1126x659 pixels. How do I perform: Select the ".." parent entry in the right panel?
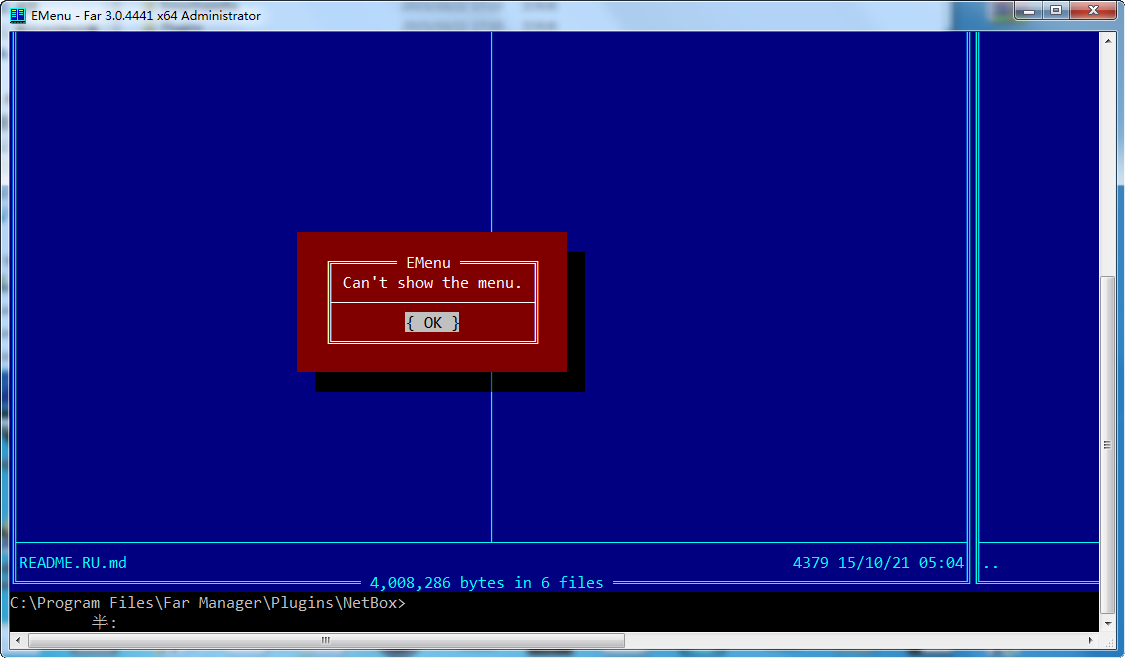(x=990, y=562)
